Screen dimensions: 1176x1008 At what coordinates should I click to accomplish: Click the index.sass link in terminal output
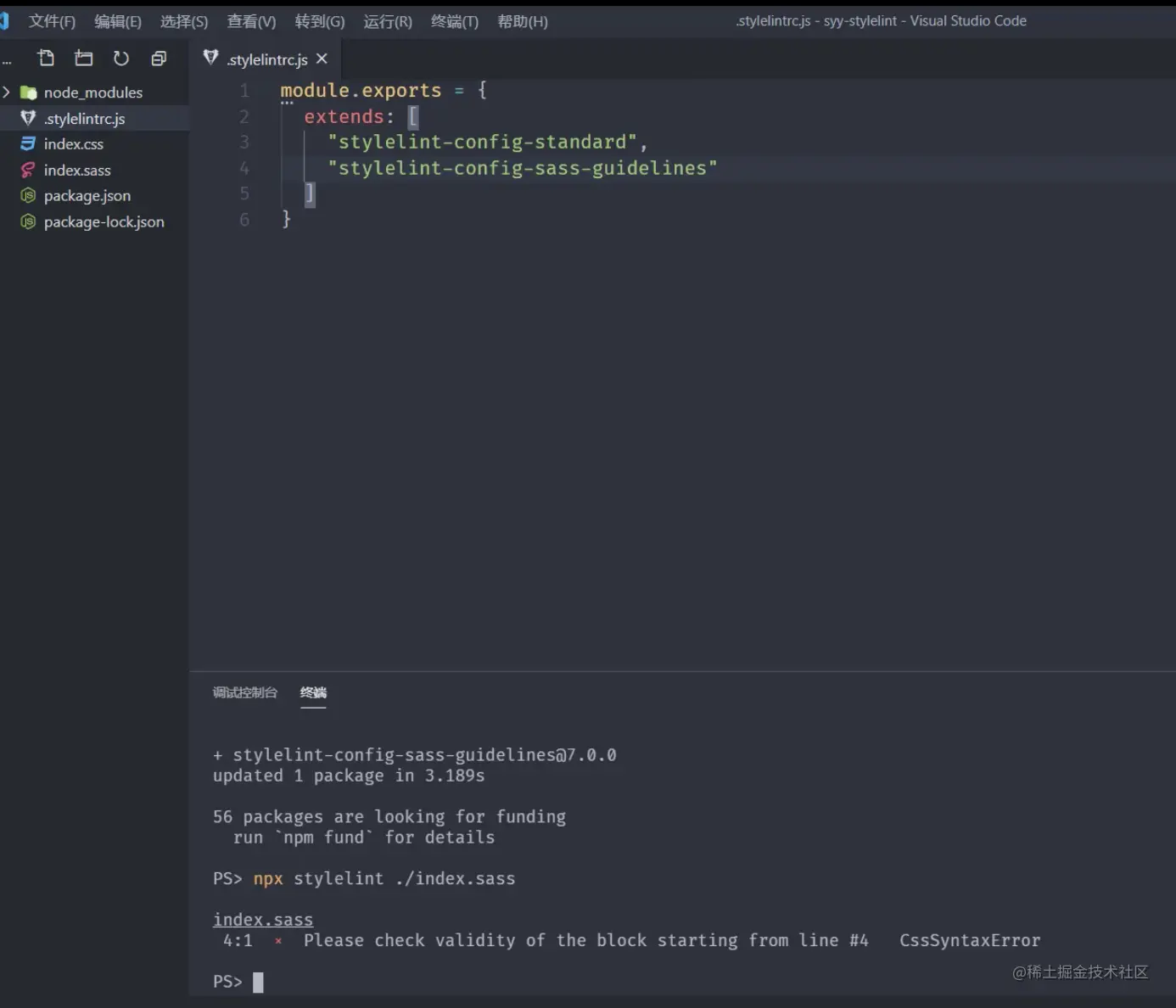coord(263,920)
